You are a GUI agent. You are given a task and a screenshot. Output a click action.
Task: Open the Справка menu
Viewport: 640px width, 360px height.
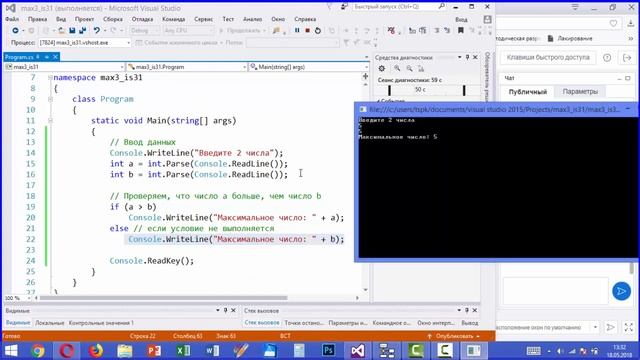coord(305,19)
